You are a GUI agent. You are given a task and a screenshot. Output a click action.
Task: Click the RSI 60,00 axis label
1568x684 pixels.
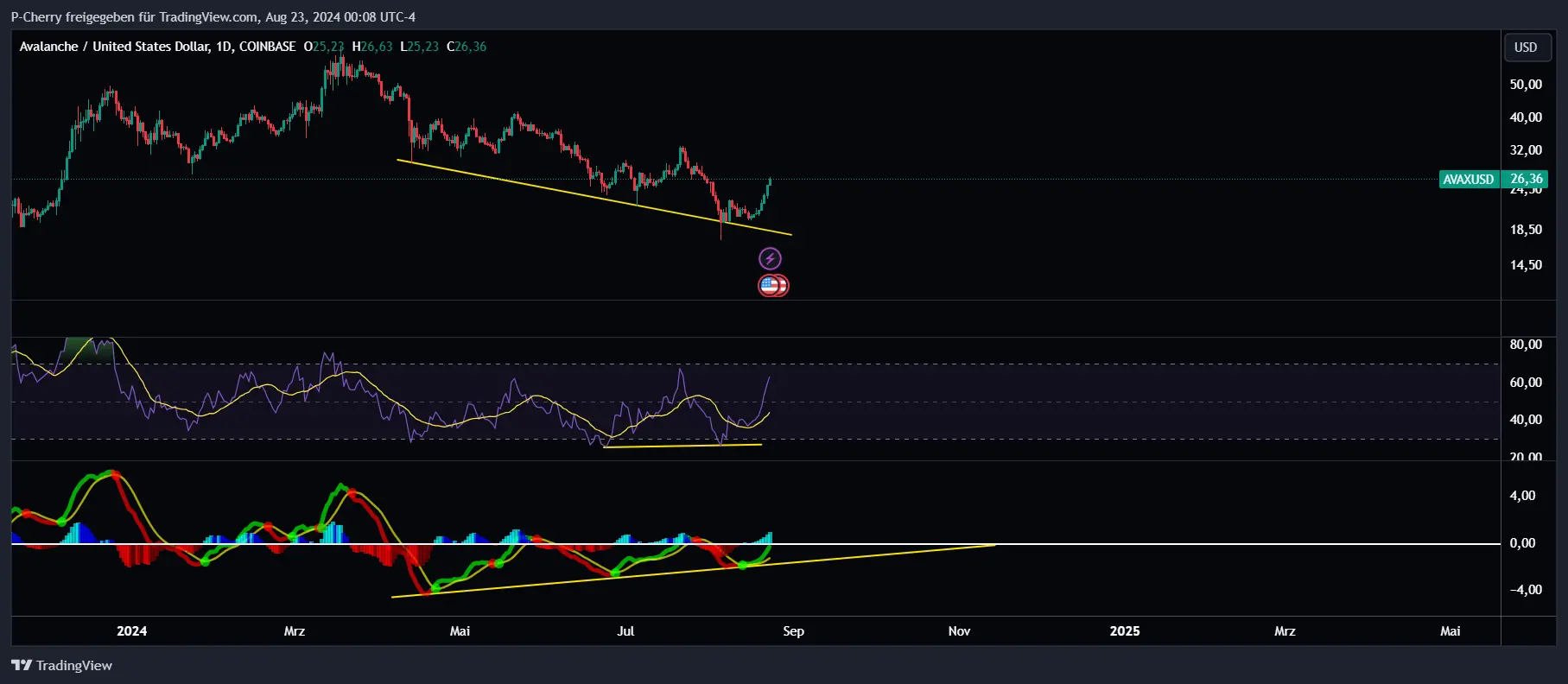point(1526,383)
